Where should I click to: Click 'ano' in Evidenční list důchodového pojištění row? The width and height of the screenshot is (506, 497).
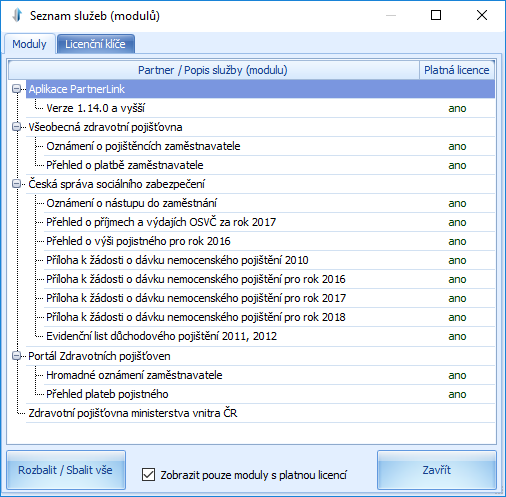(x=457, y=336)
